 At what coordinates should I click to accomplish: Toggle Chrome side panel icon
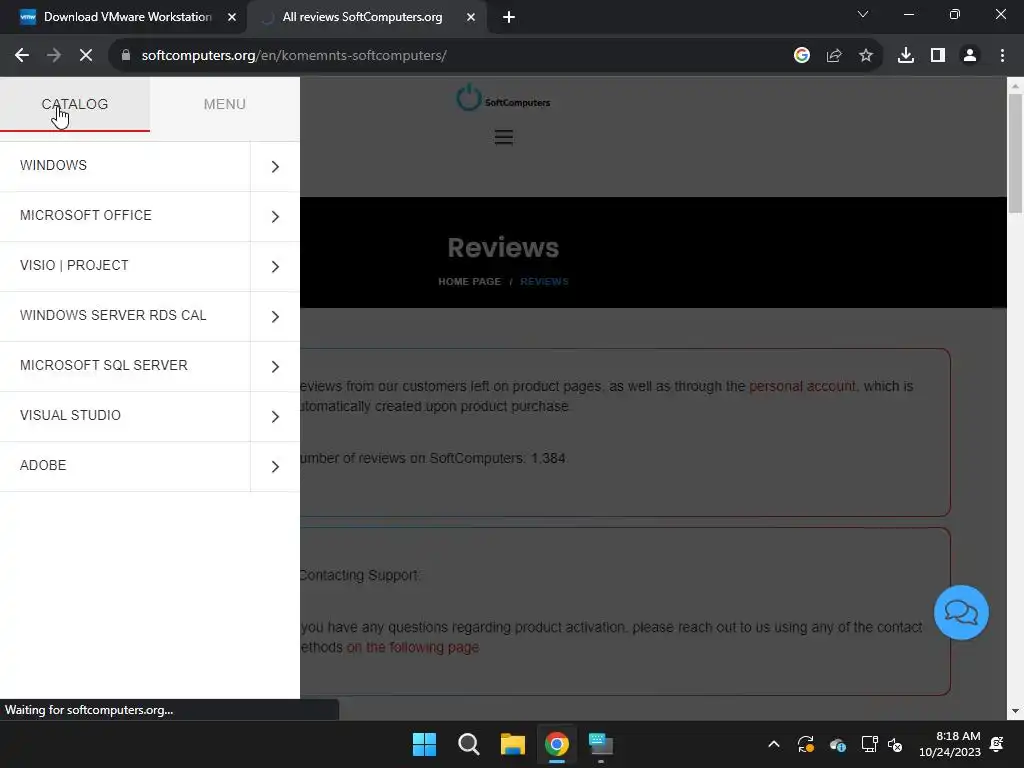tap(938, 56)
